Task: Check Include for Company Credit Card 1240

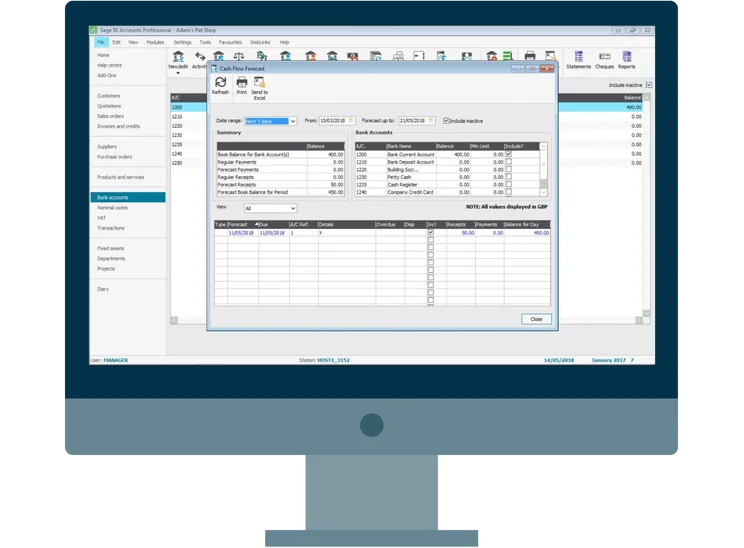Action: click(x=509, y=192)
